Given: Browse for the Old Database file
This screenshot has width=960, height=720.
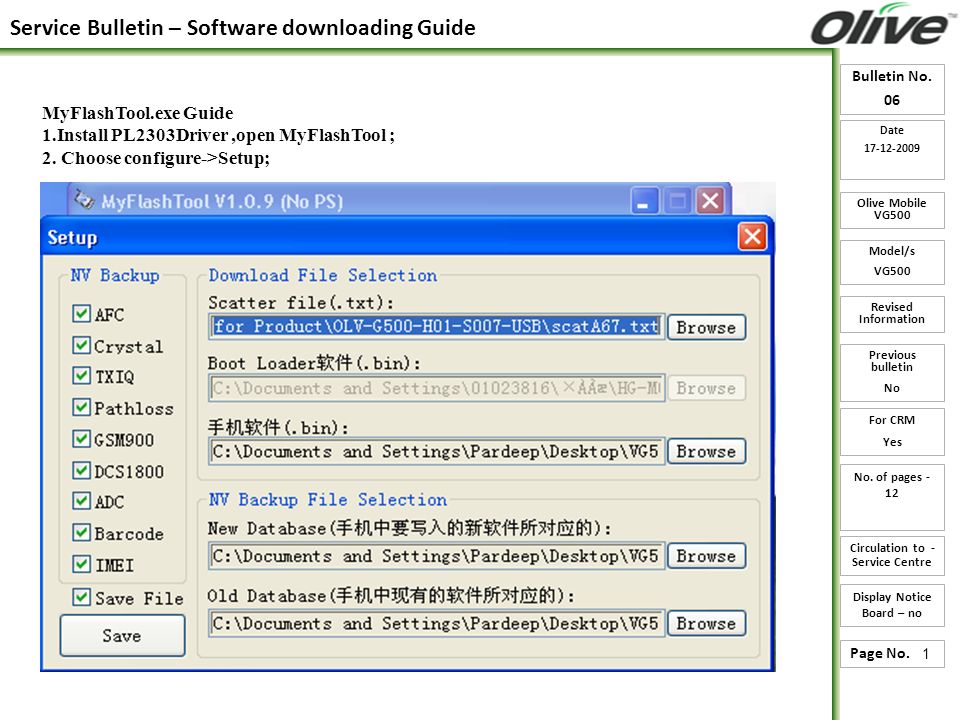Looking at the screenshot, I should click(707, 623).
